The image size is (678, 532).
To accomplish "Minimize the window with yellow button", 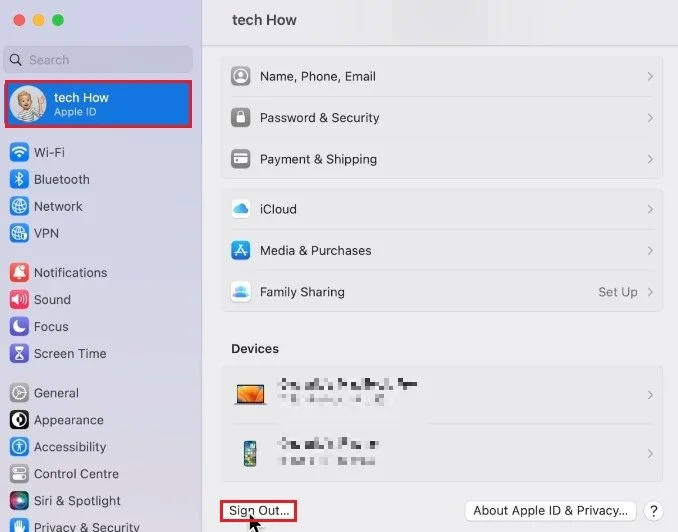I will (38, 20).
